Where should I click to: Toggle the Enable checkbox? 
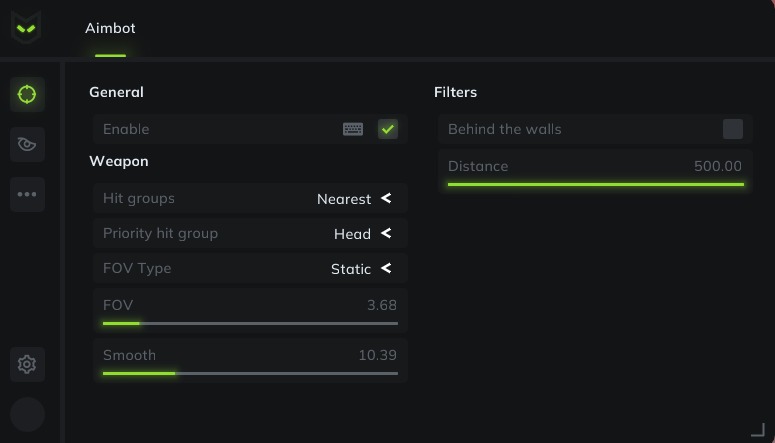tap(388, 129)
